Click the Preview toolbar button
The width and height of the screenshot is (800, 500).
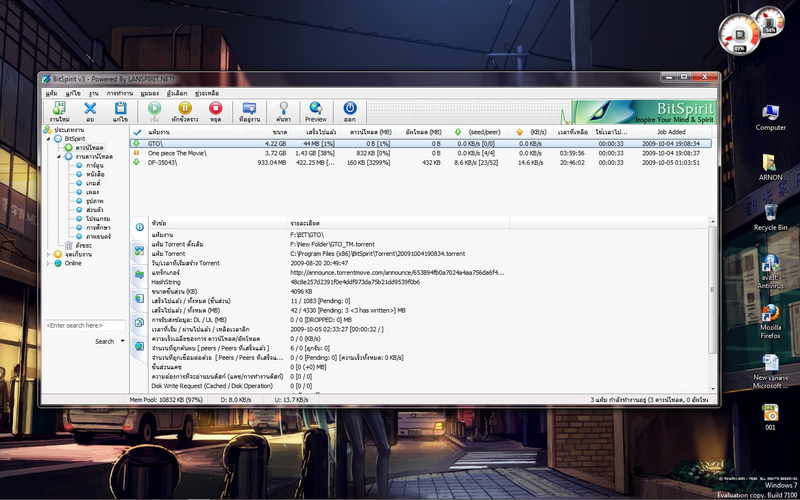click(316, 111)
